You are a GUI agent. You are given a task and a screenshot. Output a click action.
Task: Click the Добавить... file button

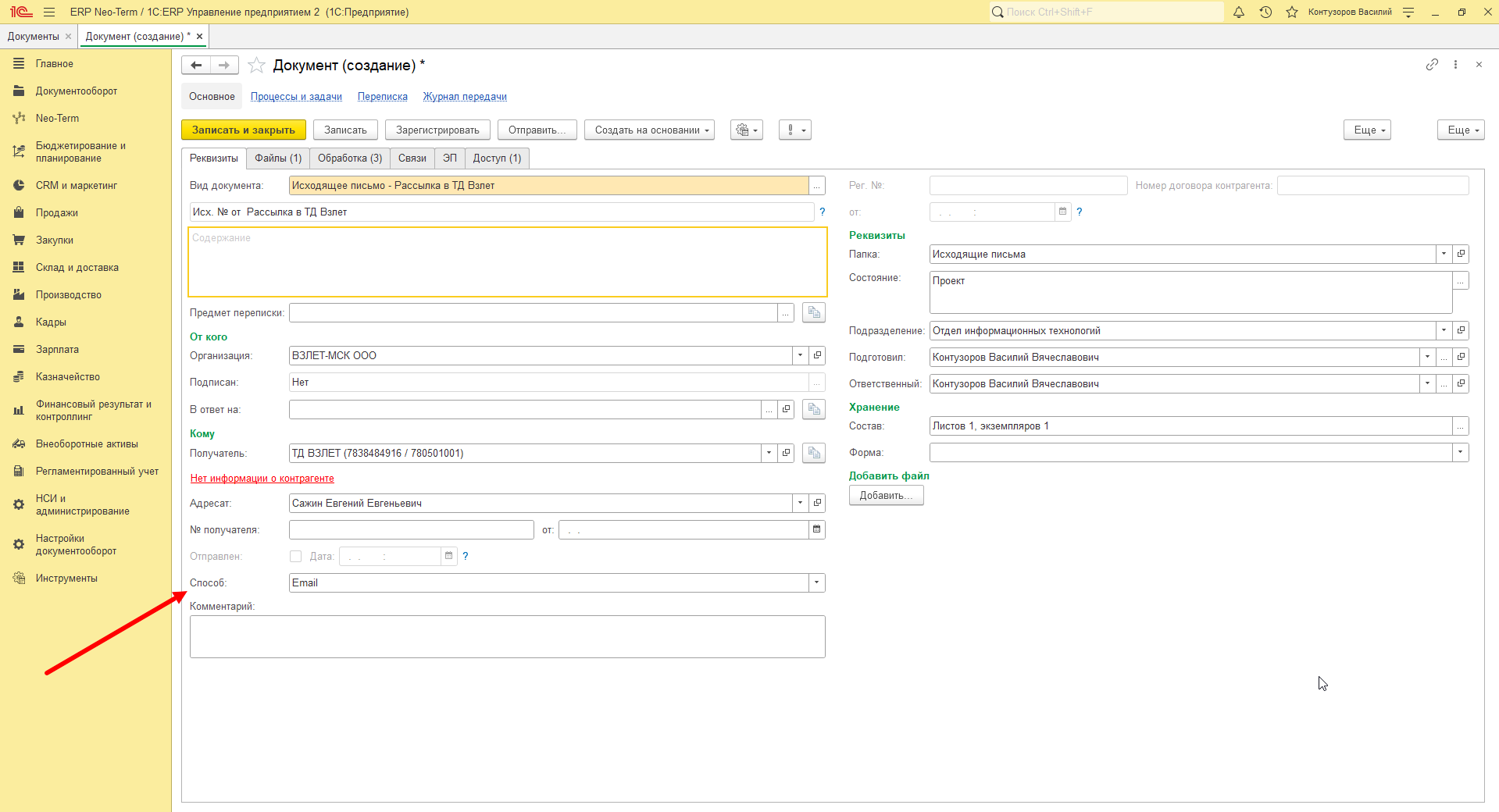(886, 496)
